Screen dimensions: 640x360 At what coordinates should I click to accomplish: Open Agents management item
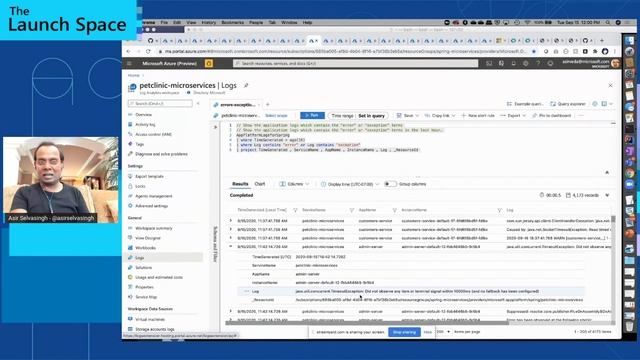[153, 196]
